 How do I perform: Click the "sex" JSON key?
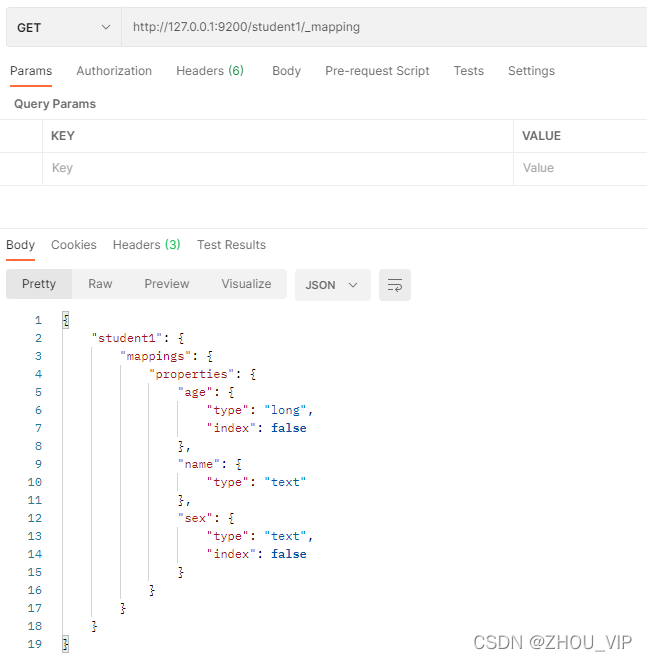click(195, 518)
